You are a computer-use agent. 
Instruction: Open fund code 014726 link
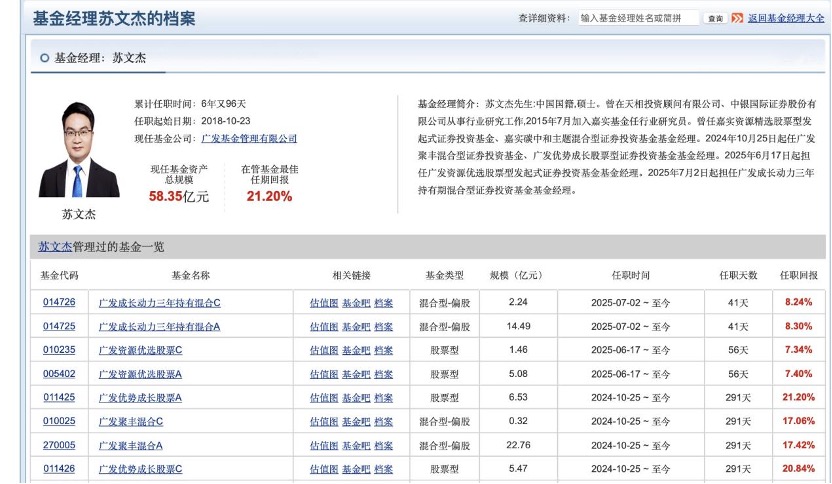click(59, 302)
